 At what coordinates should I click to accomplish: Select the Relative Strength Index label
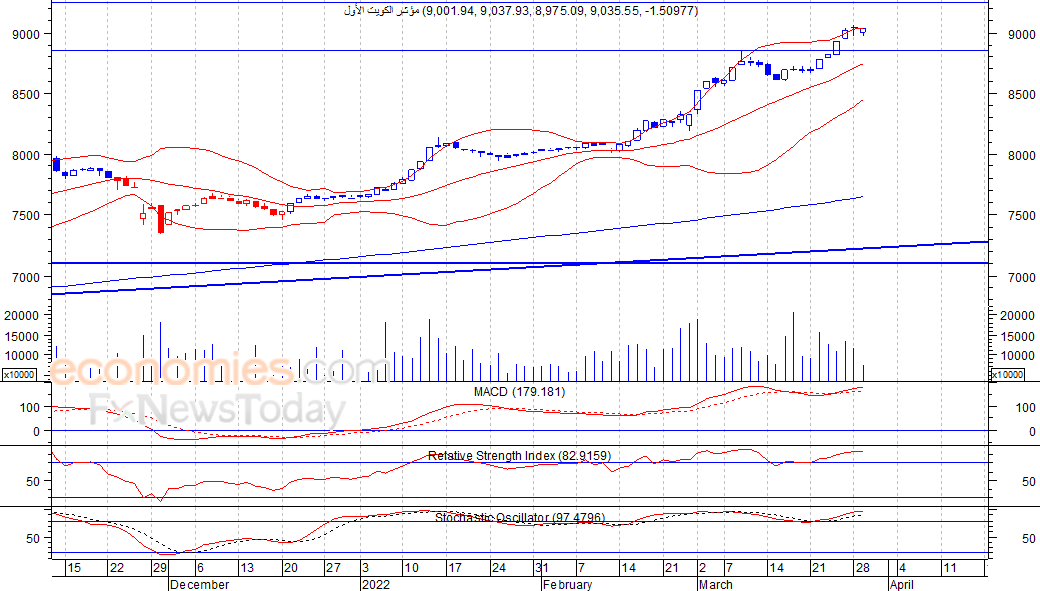[519, 456]
